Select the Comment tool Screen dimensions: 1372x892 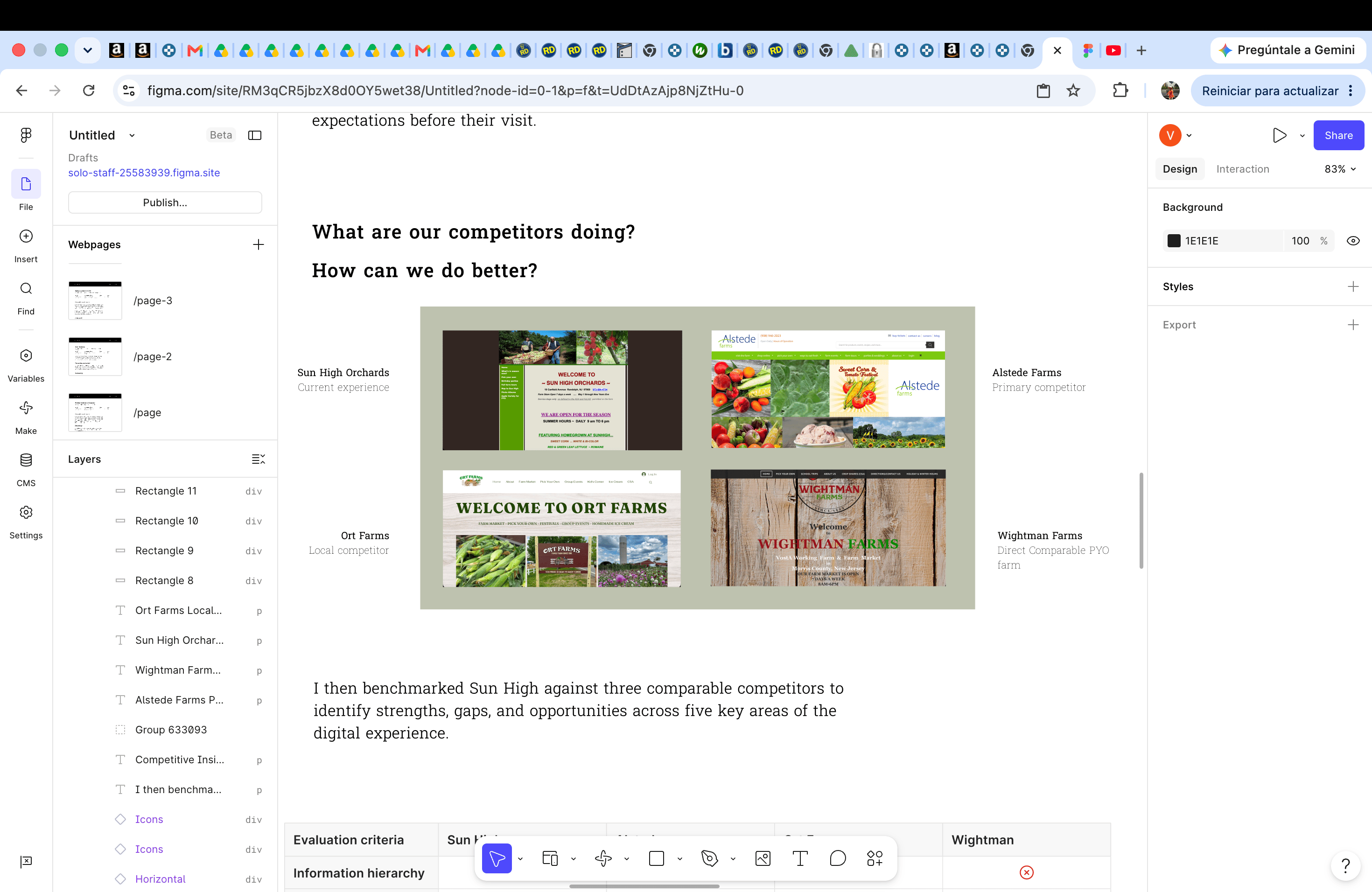point(838,858)
